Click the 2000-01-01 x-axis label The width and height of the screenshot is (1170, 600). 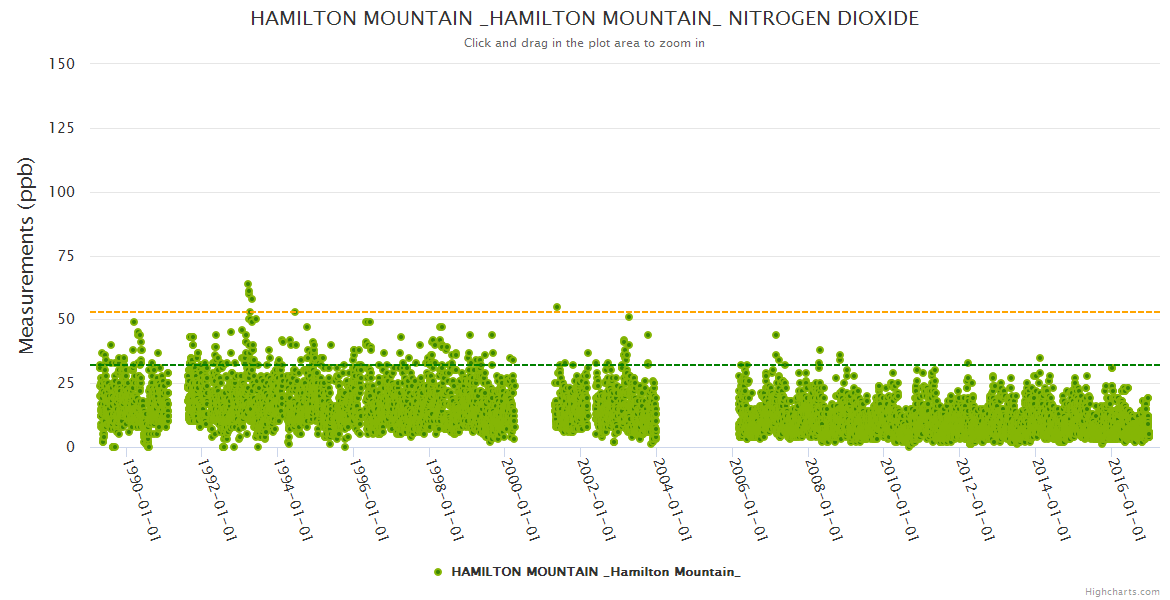coord(520,500)
